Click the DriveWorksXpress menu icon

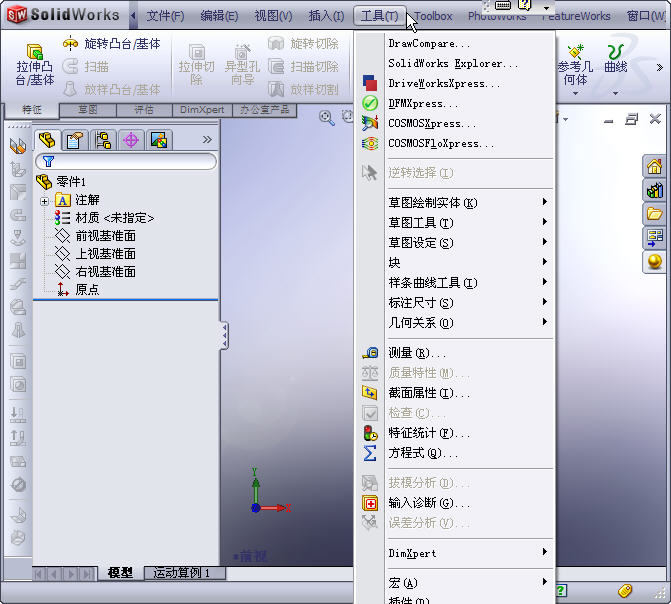(x=370, y=83)
